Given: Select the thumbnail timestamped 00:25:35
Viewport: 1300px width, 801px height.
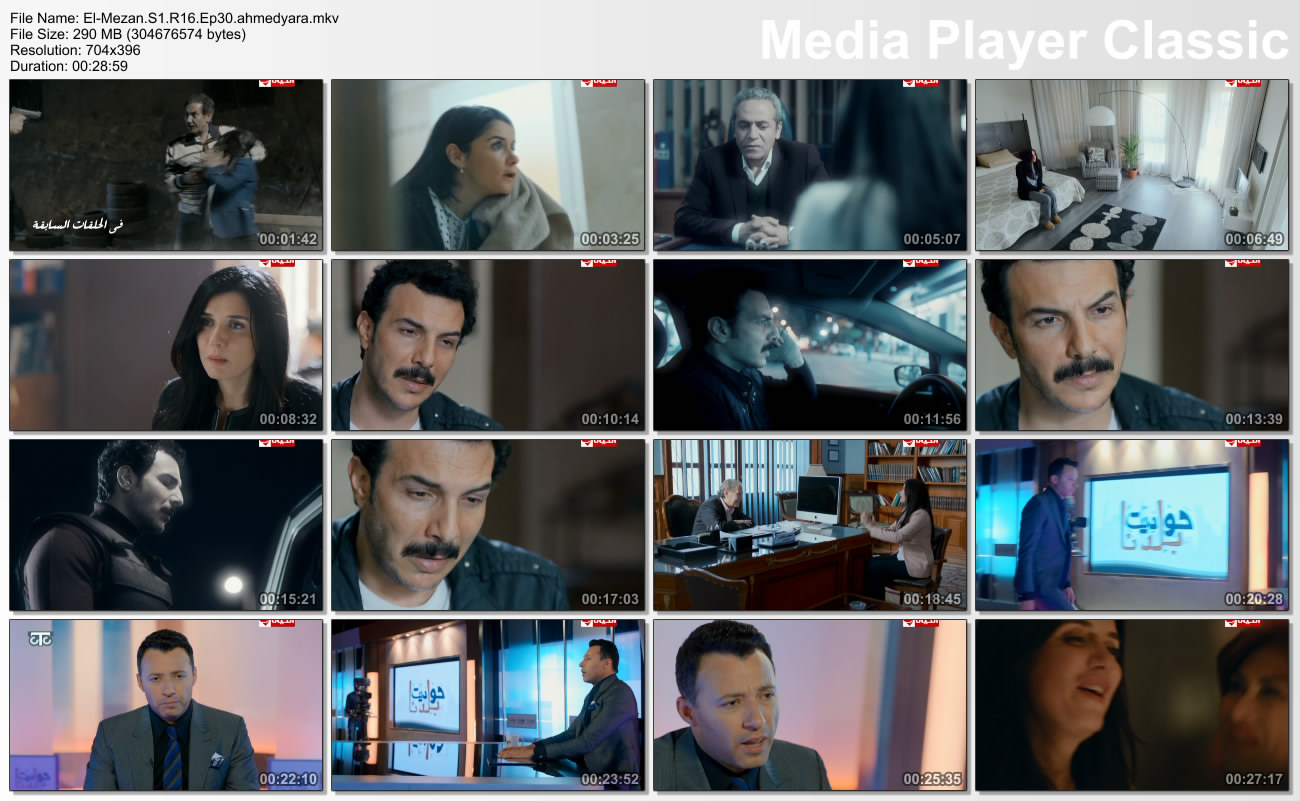Looking at the screenshot, I should (x=810, y=705).
